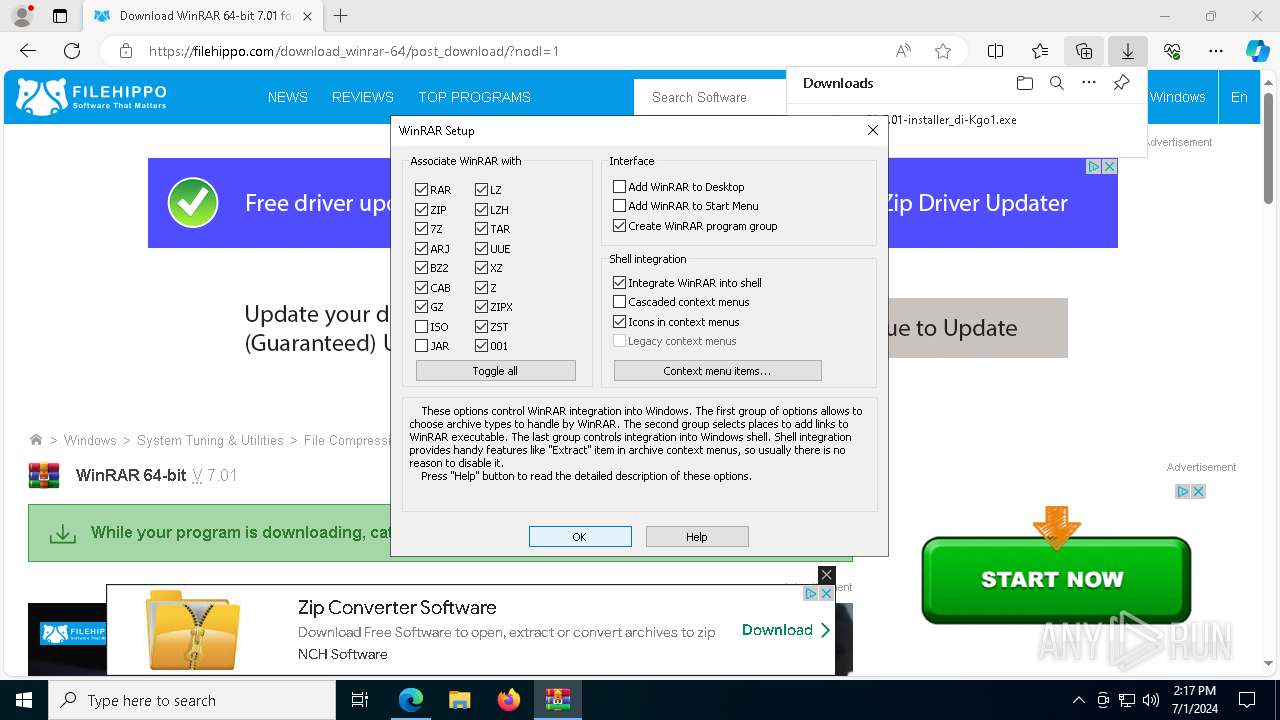The height and width of the screenshot is (720, 1280).
Task: Select the WinRAR taskbar icon
Action: [558, 700]
